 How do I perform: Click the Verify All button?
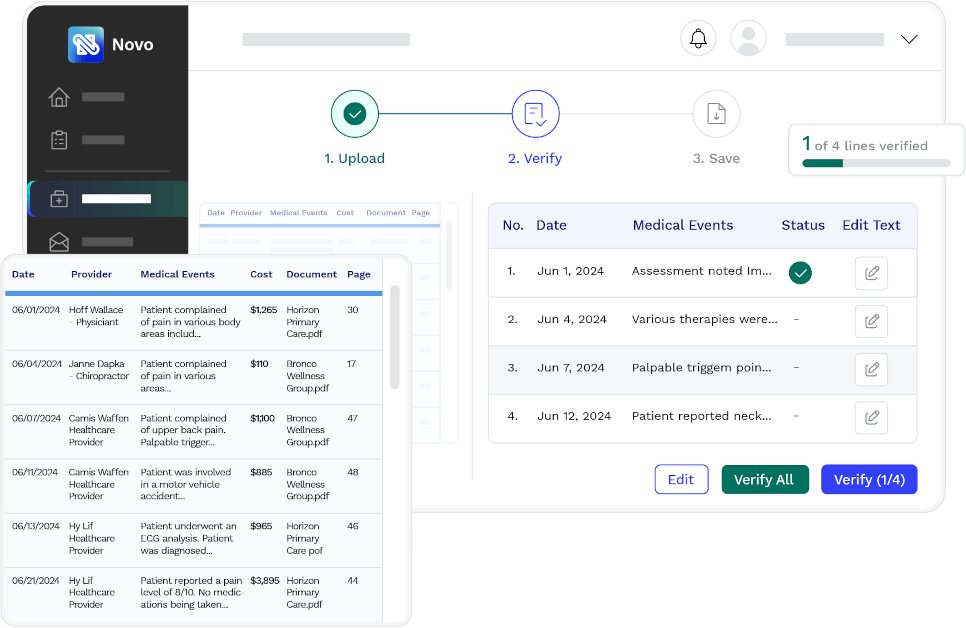coord(765,479)
